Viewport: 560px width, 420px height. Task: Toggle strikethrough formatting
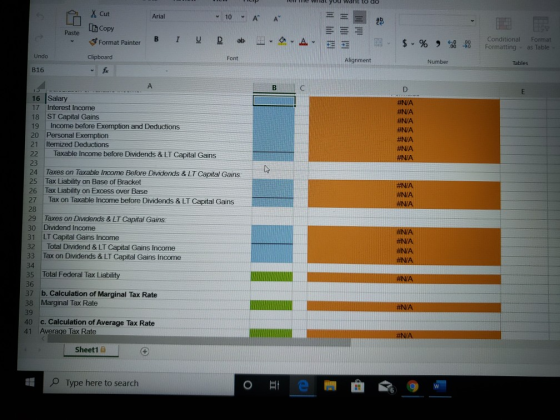pos(241,41)
